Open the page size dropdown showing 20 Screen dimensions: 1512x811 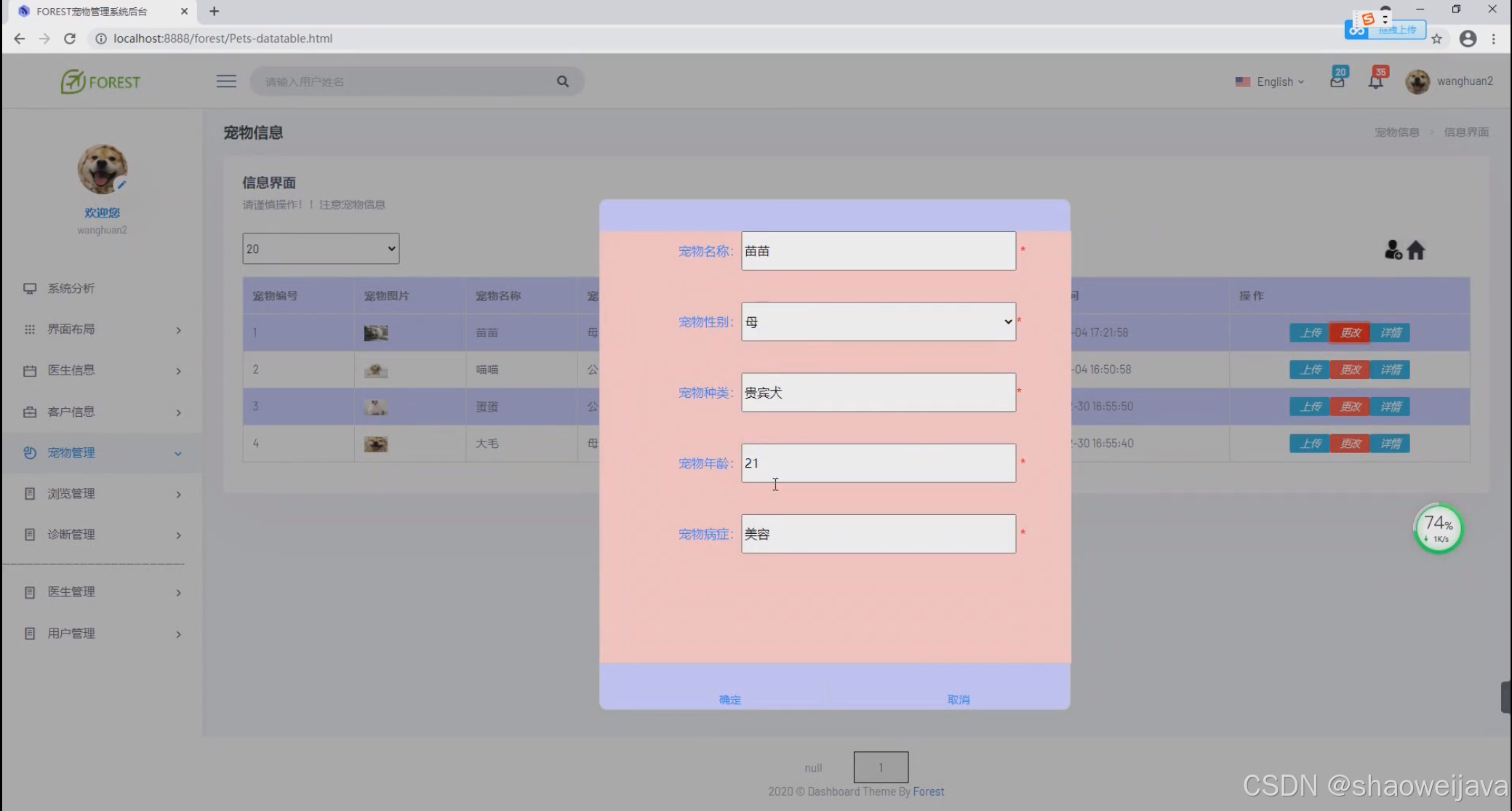[321, 249]
